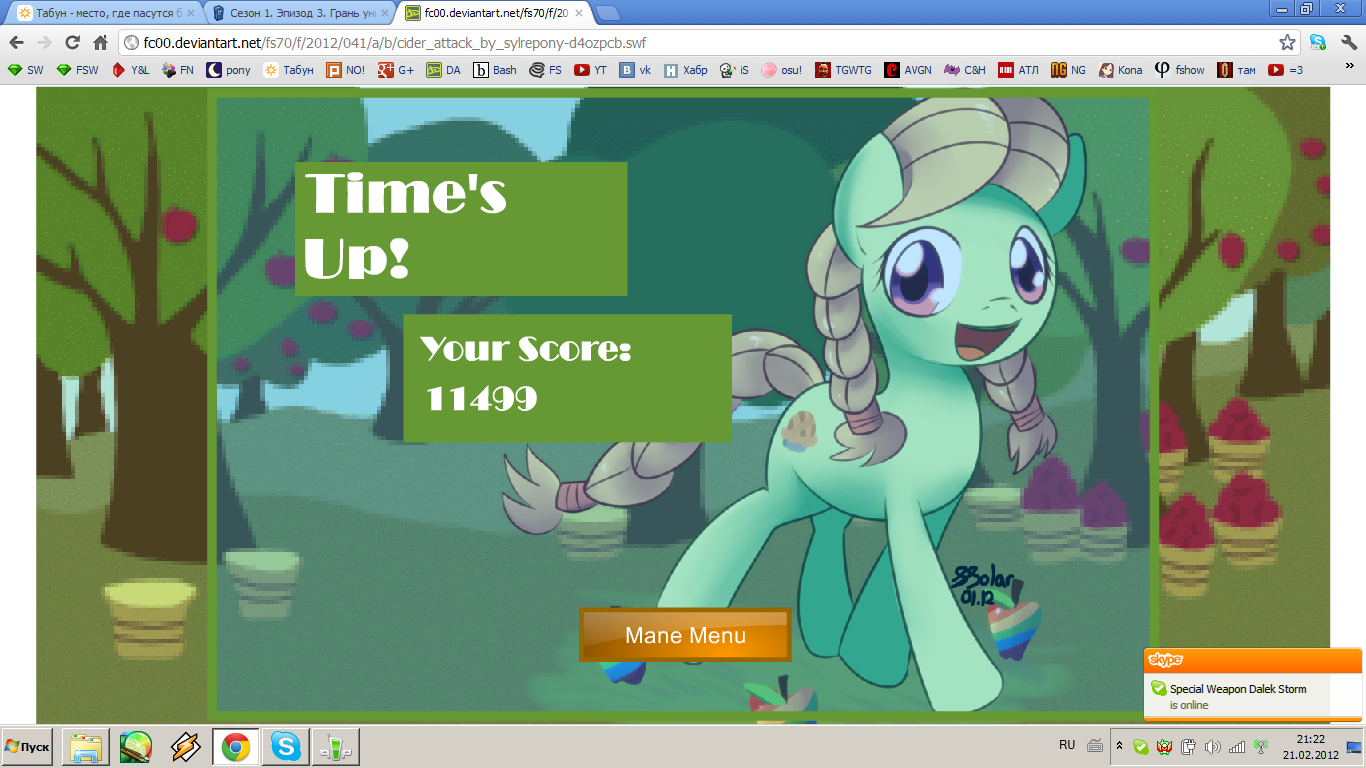Click "Special Weapon Dalek Storm" in Skype notification
The height and width of the screenshot is (768, 1366).
[x=1238, y=689]
